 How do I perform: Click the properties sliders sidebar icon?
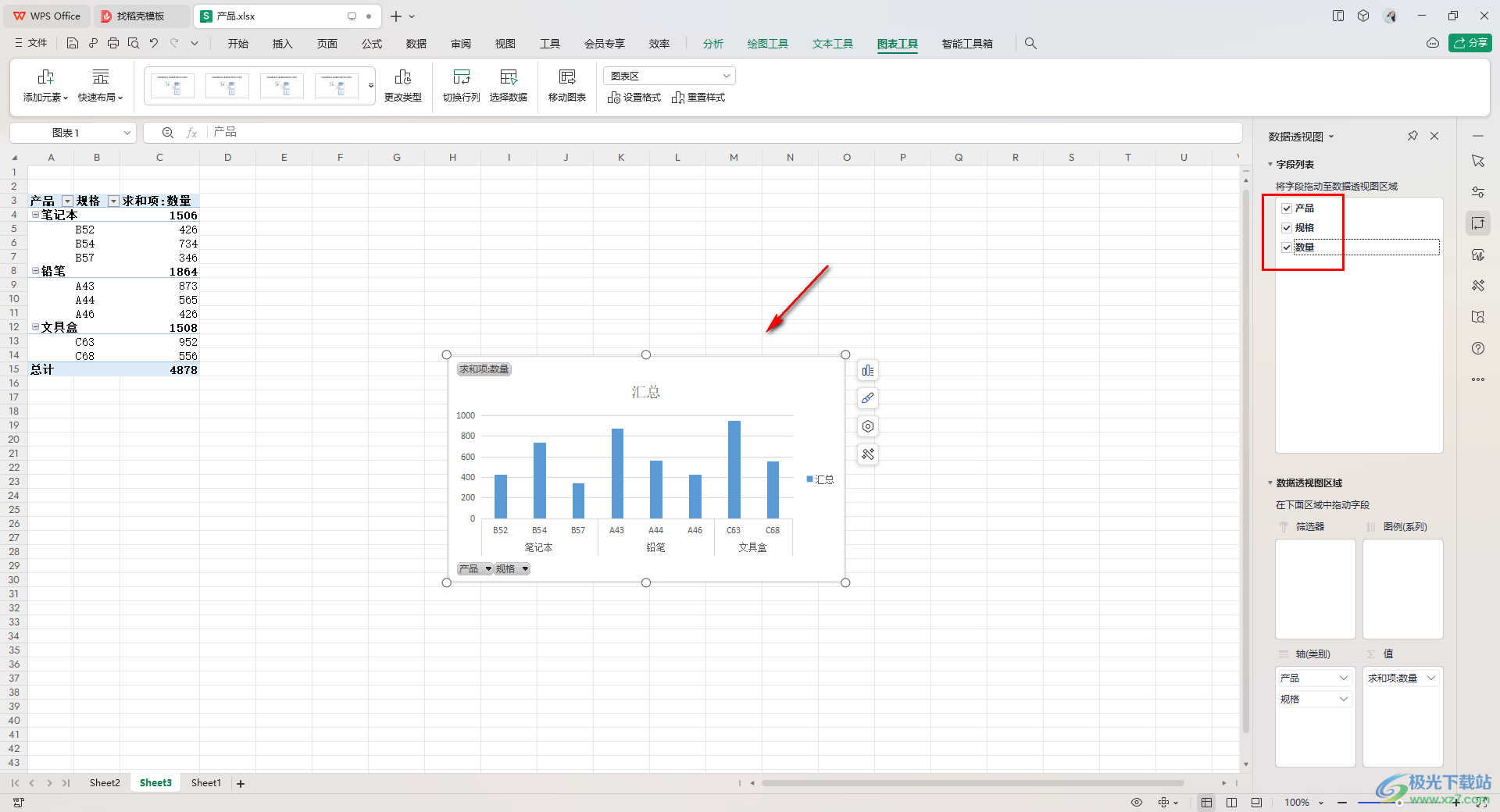pos(1478,192)
